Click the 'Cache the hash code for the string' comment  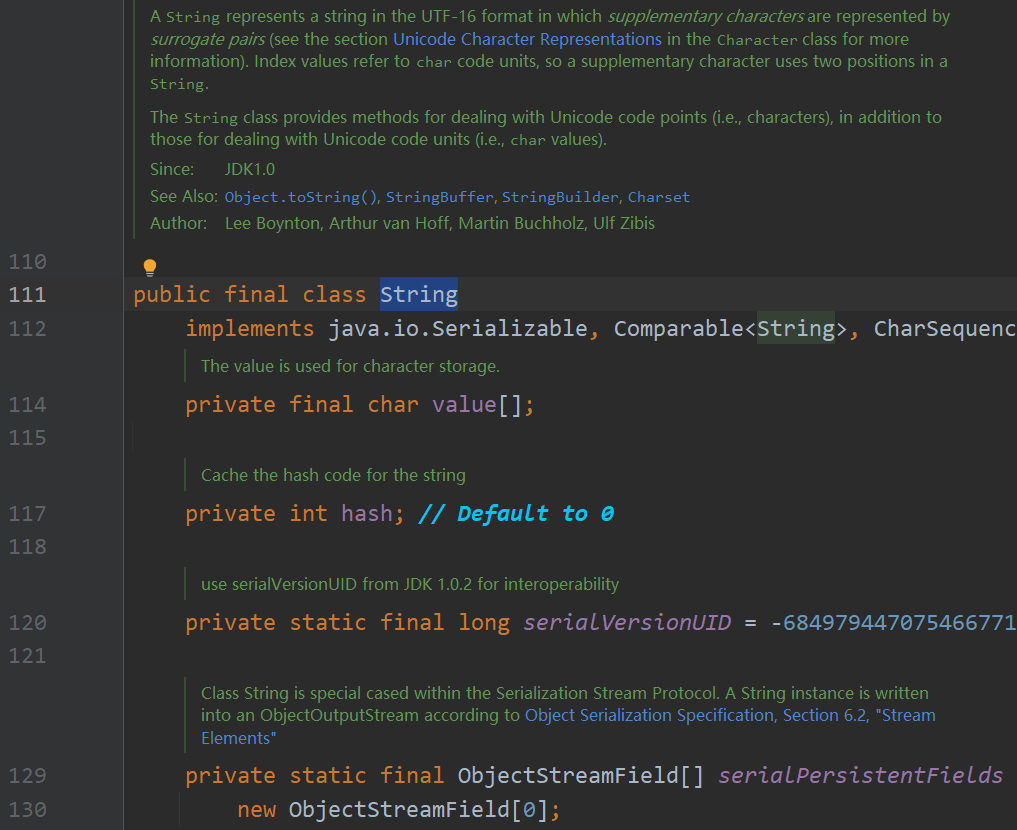pyautogui.click(x=333, y=475)
